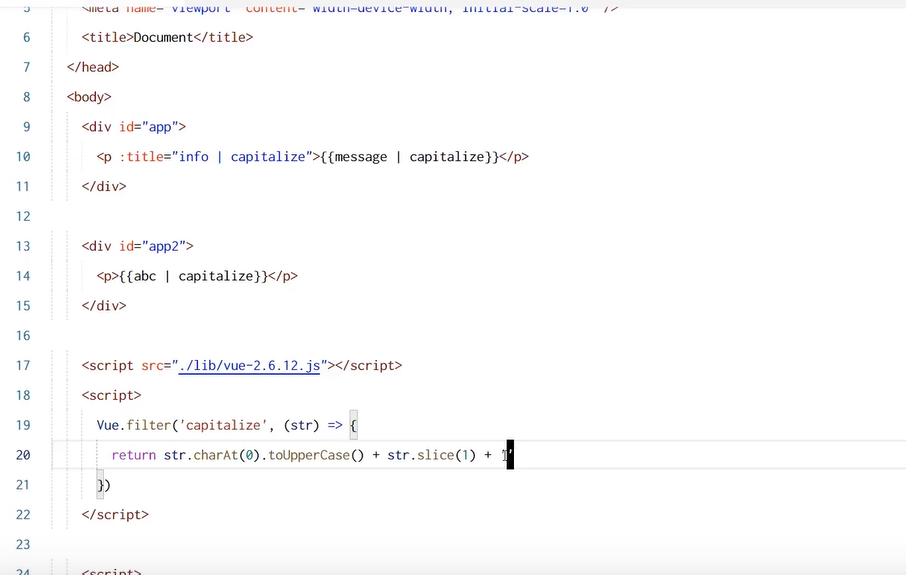Click line number 17 in gutter

[23, 366]
